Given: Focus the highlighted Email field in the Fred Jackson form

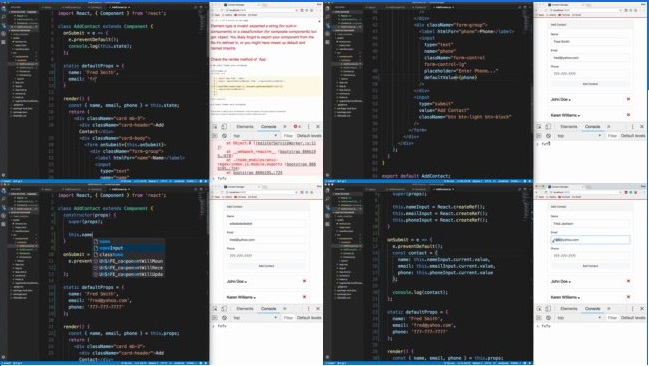Looking at the screenshot, I should coord(590,240).
